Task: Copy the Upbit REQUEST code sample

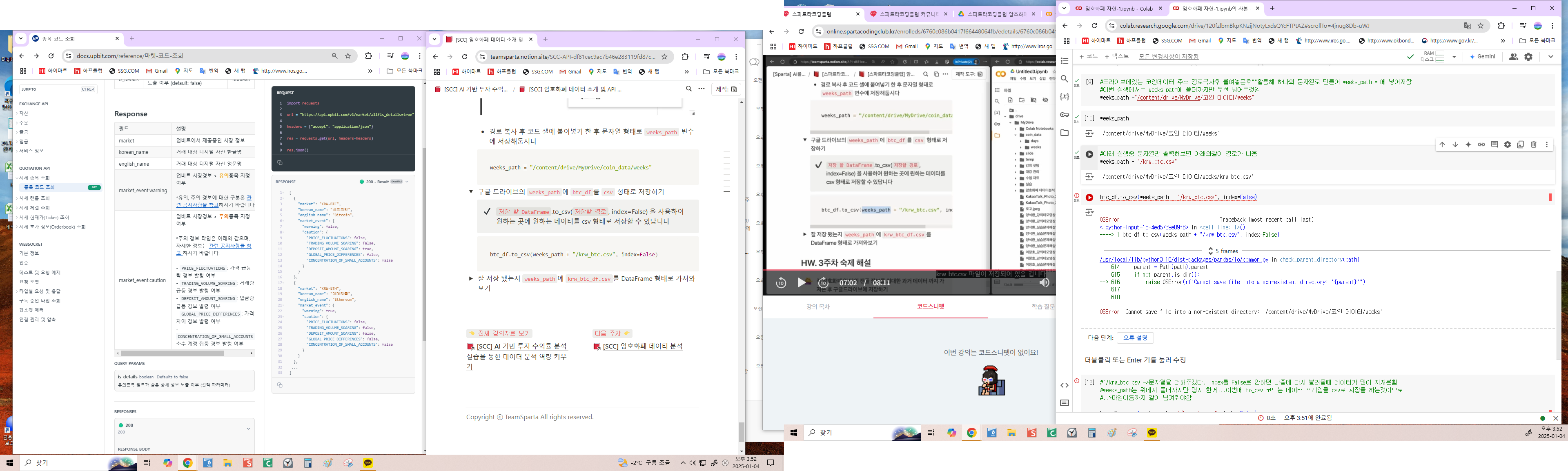Action: 280,162
